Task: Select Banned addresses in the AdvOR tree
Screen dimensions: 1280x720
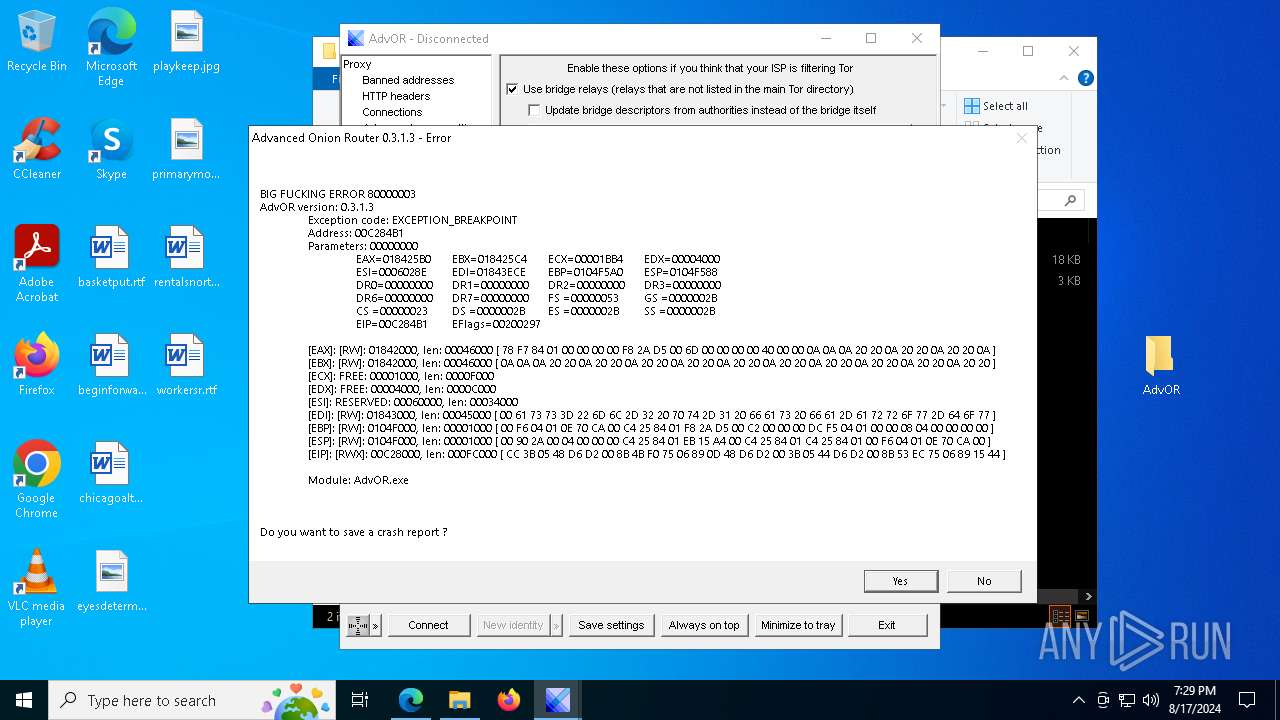Action: tap(408, 80)
